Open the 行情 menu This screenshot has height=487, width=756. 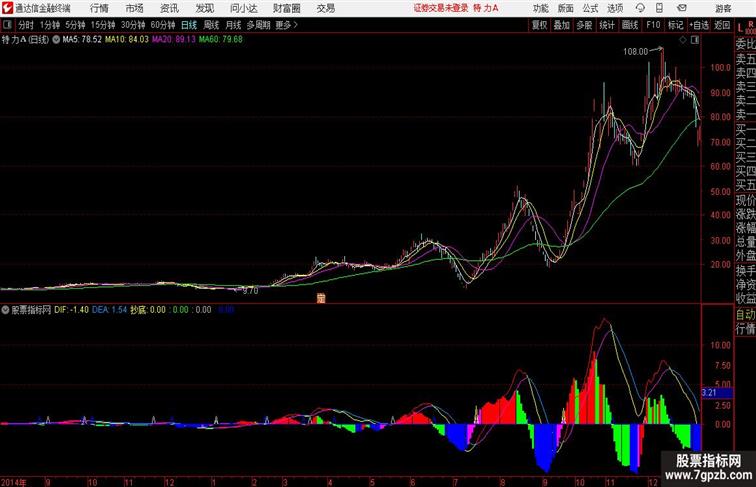point(99,8)
